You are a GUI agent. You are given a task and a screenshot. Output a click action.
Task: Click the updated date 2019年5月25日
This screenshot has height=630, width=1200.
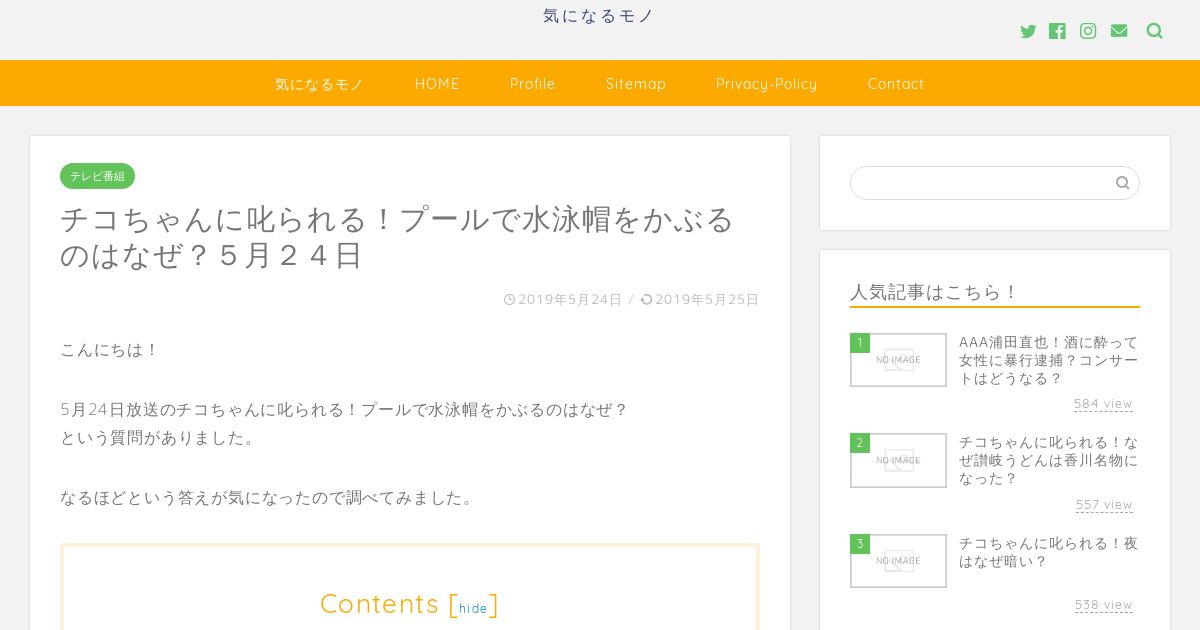click(x=707, y=299)
